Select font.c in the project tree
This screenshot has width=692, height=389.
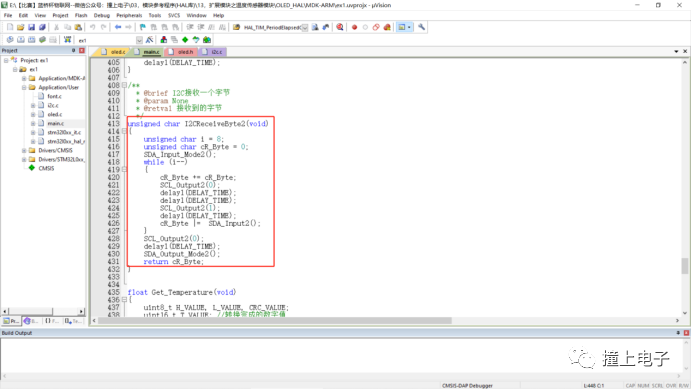[x=54, y=96]
